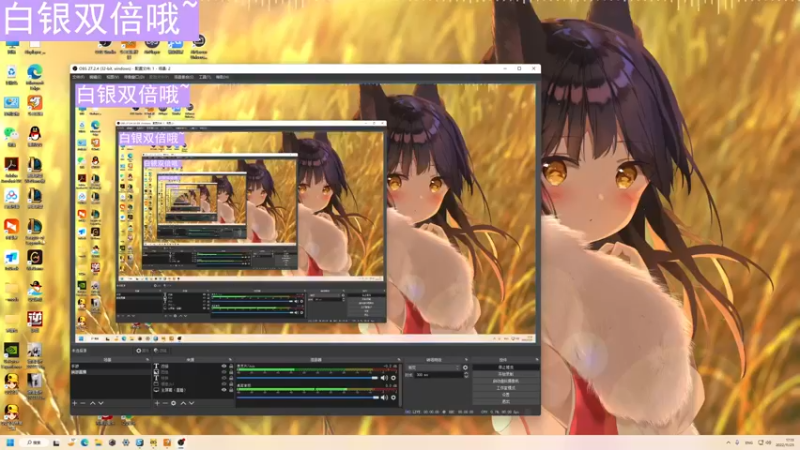Move the selected scene down in Scenes panel
Screen dimensions: 800x450
(101, 403)
